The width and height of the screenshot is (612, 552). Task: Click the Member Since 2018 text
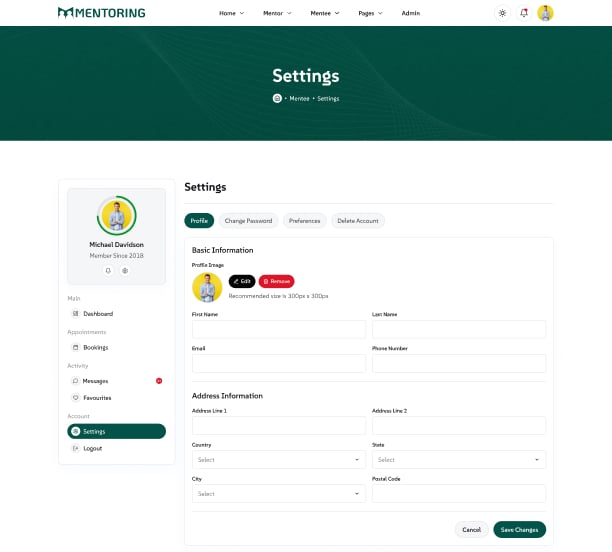(x=116, y=255)
